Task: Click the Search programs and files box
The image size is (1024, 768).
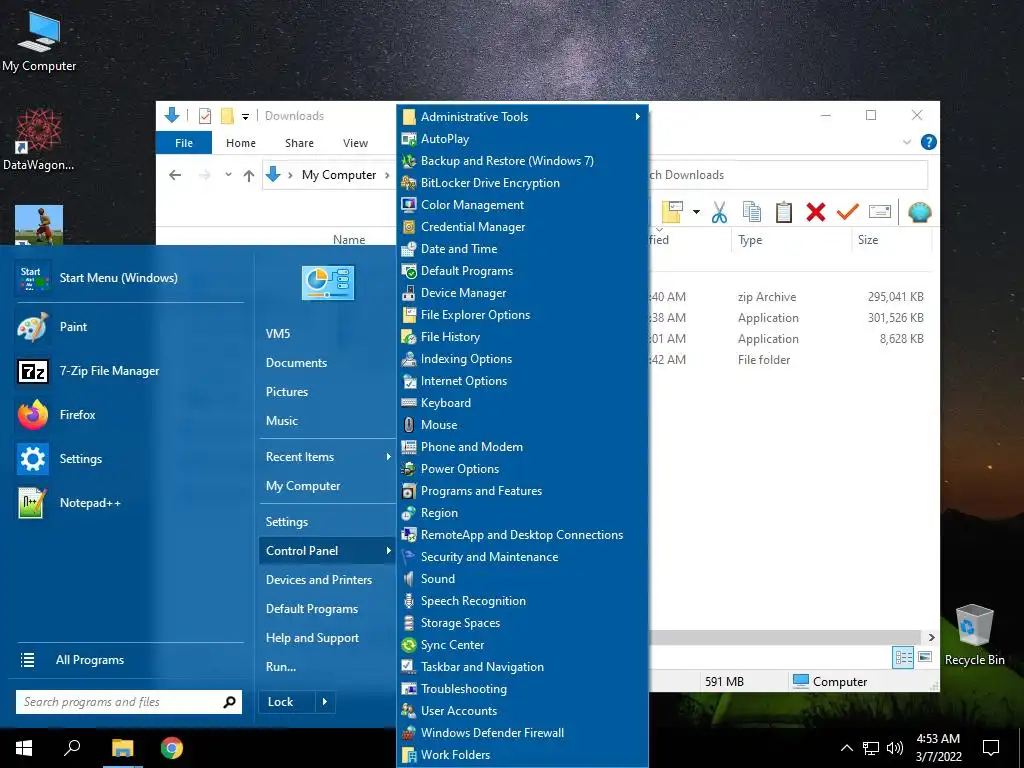Action: (129, 702)
